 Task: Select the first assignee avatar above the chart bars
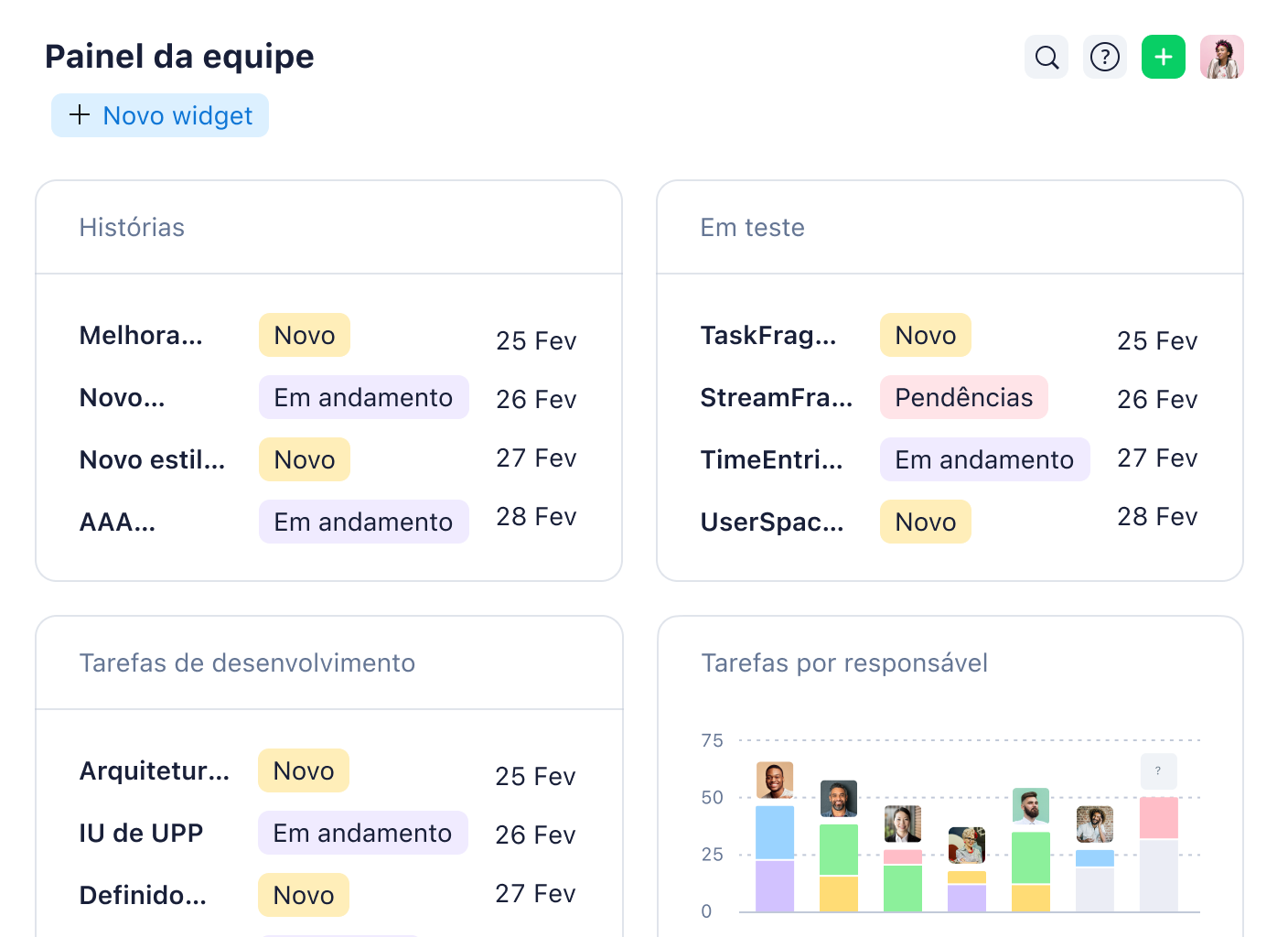[x=774, y=780]
